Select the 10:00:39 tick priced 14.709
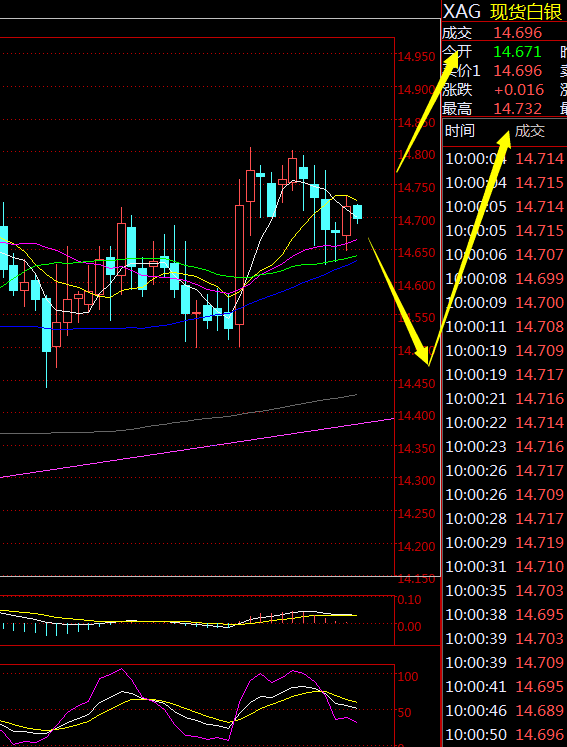 [505, 663]
